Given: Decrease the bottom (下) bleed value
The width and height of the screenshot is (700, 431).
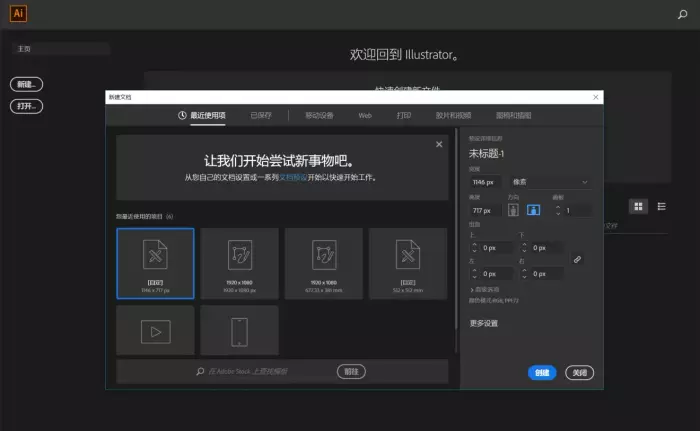Looking at the screenshot, I should tap(524, 251).
